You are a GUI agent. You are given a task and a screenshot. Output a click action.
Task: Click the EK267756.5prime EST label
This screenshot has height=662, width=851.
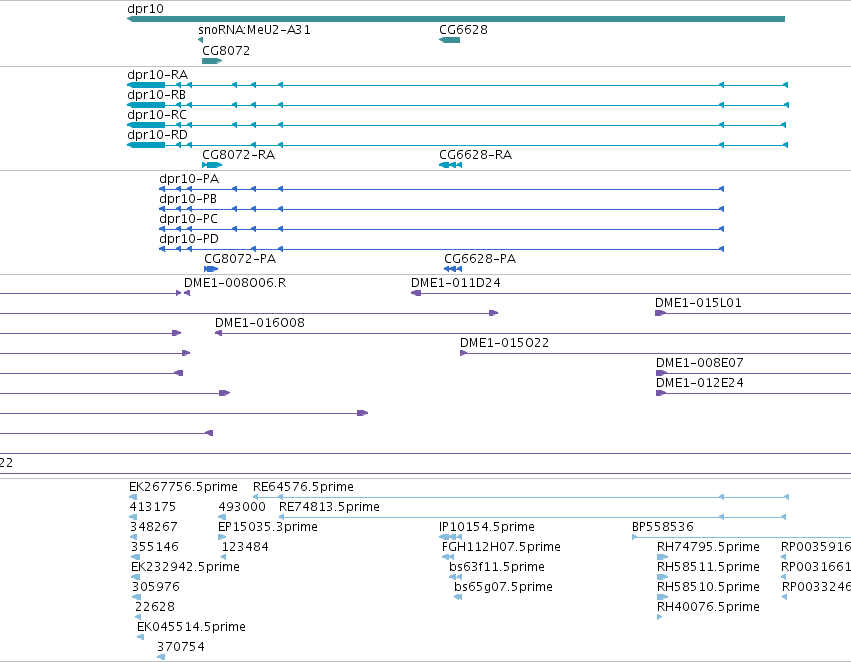tap(183, 487)
